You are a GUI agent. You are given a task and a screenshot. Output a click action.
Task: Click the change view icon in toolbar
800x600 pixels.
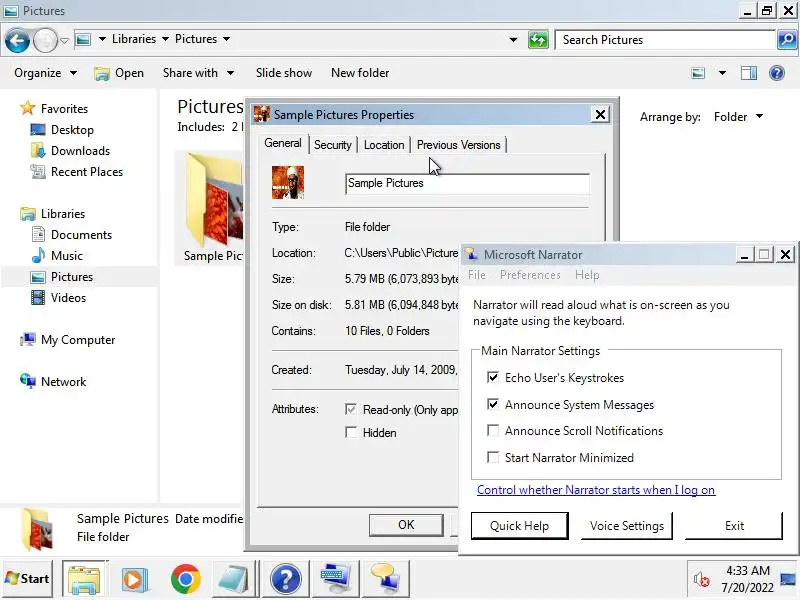coord(698,73)
